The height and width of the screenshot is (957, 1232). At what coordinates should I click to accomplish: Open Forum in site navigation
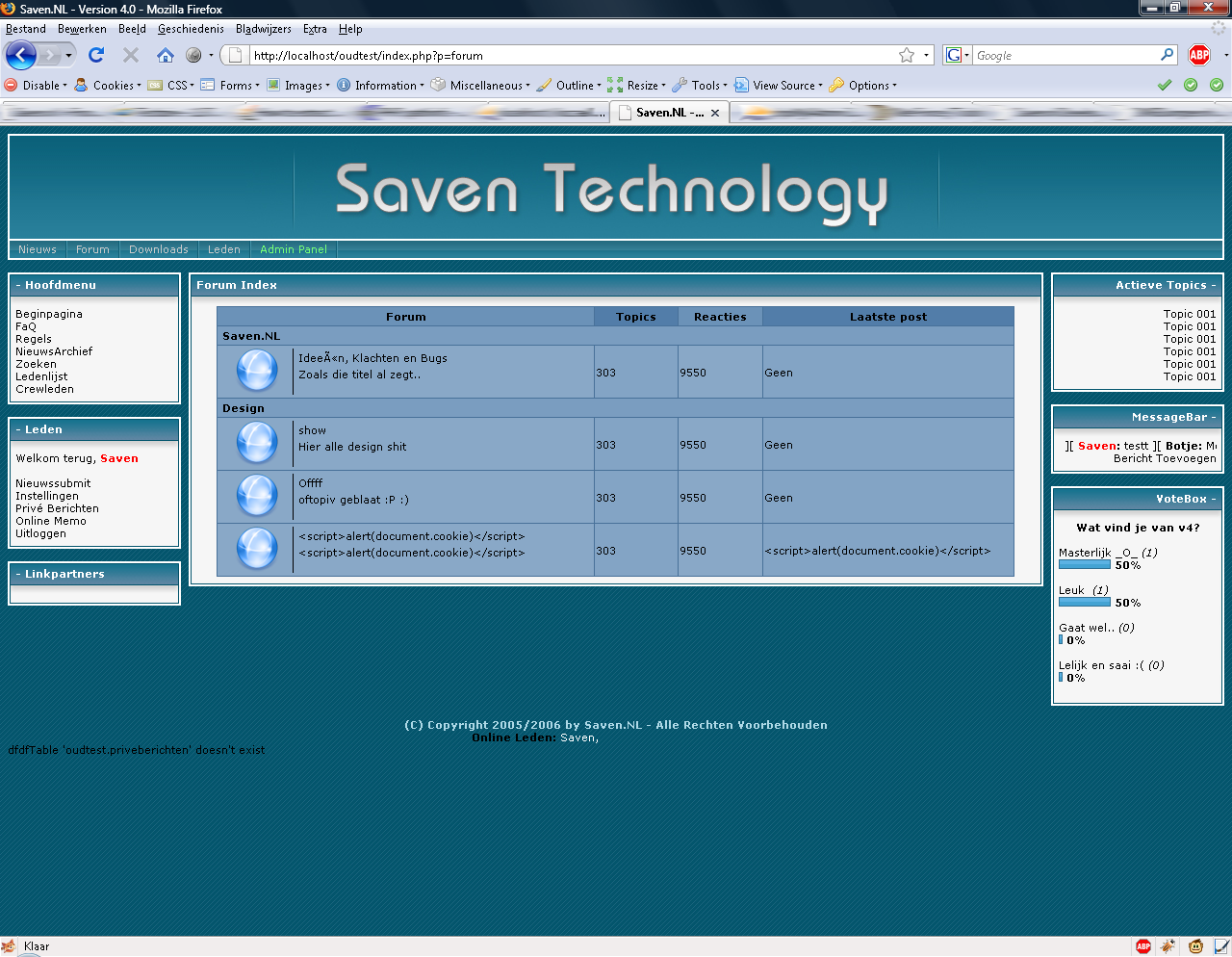92,249
